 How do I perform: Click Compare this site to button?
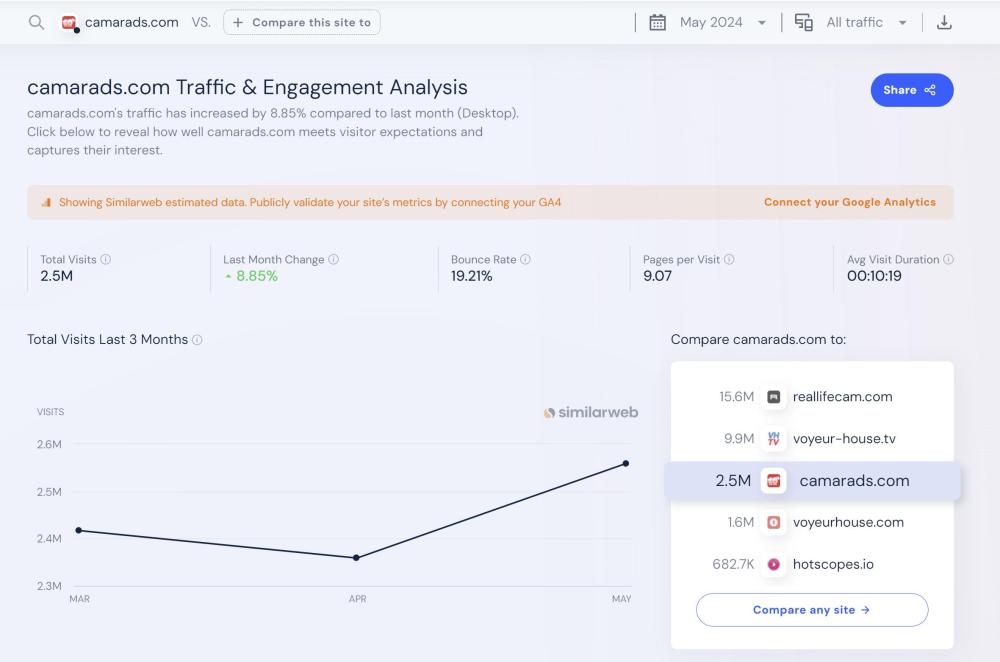[x=302, y=22]
